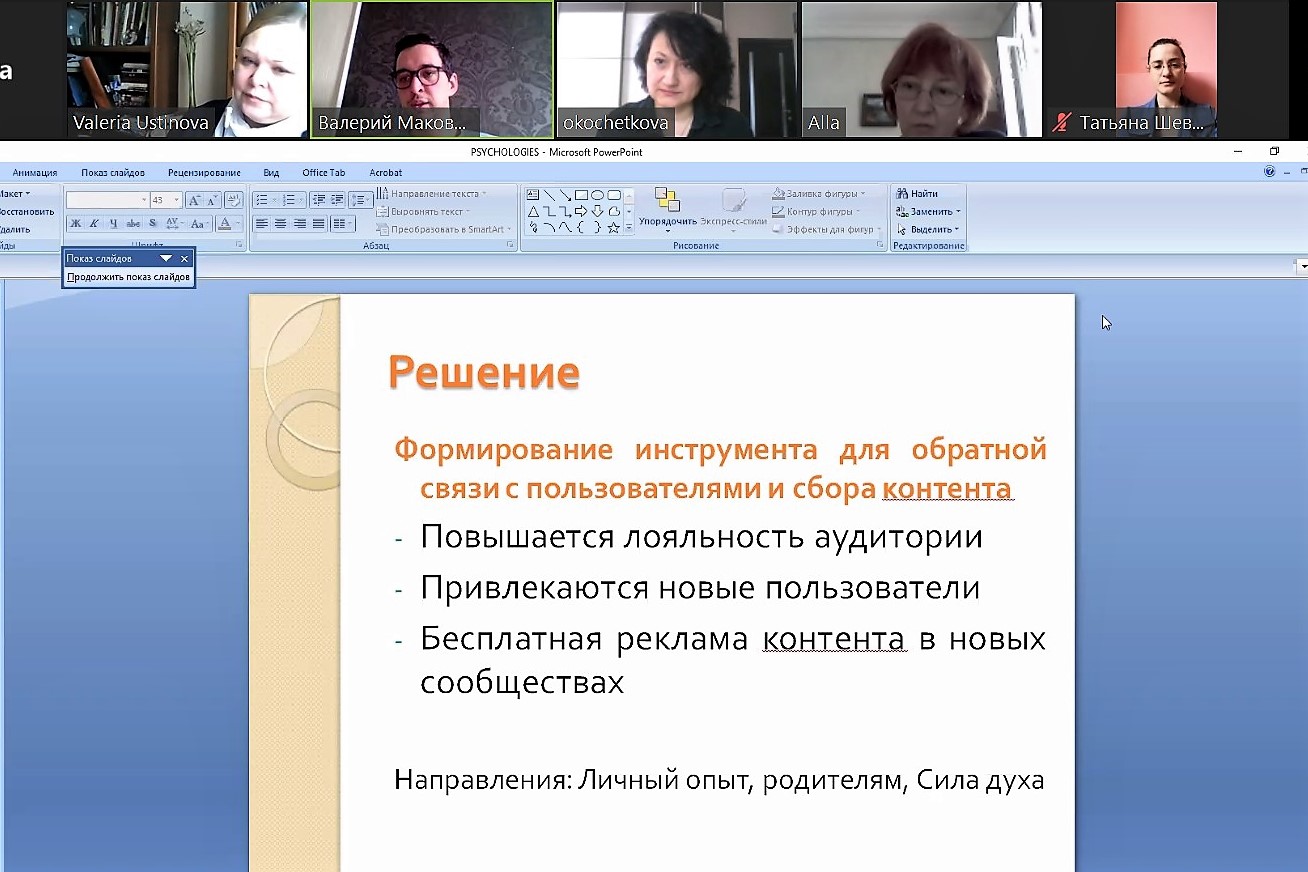Viewport: 1308px width, 872px height.
Task: Click the Increase Font Size icon
Action: click(194, 200)
